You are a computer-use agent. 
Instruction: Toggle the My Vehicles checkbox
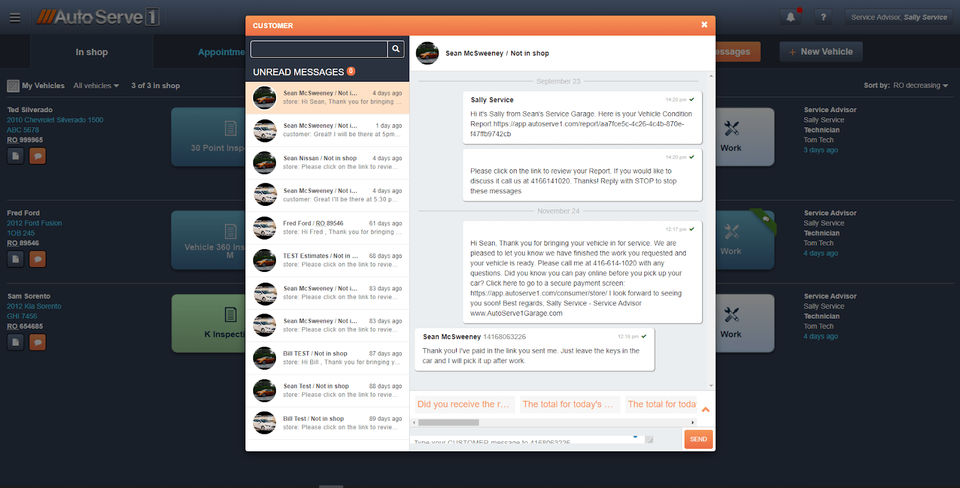coord(13,86)
